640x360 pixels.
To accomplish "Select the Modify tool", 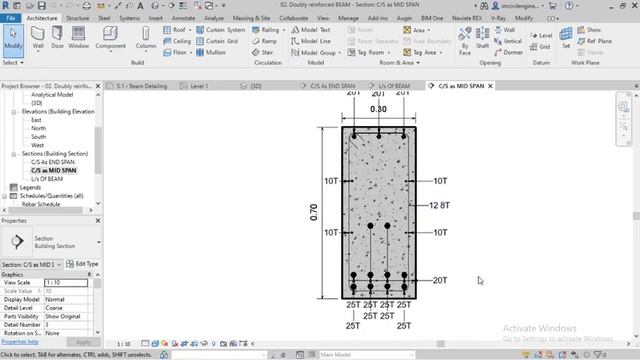I will tap(13, 41).
